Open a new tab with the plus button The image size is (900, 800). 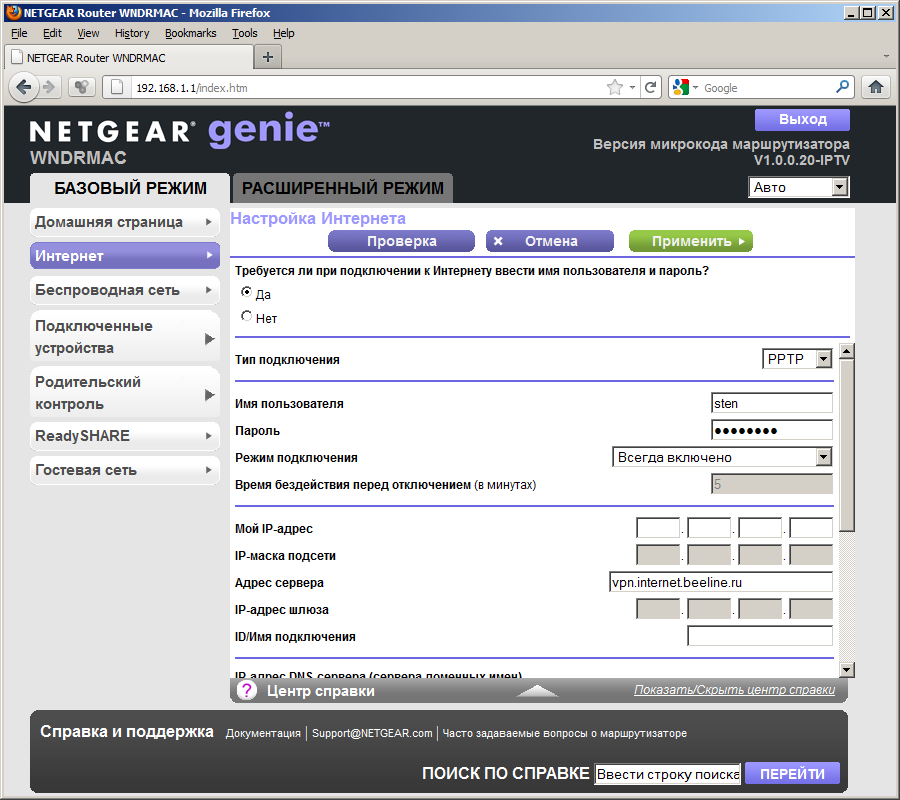pyautogui.click(x=267, y=57)
